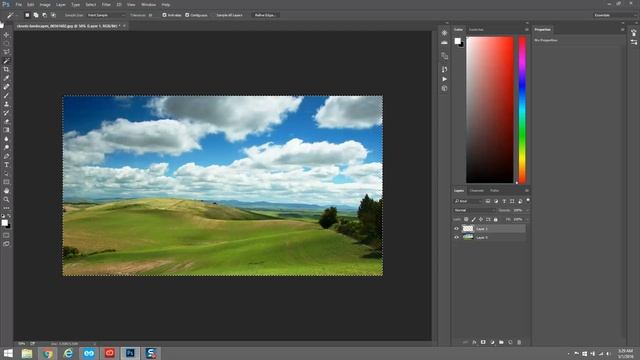Viewport: 640px width, 360px height.
Task: Select the Zoom tool
Action: (6, 200)
